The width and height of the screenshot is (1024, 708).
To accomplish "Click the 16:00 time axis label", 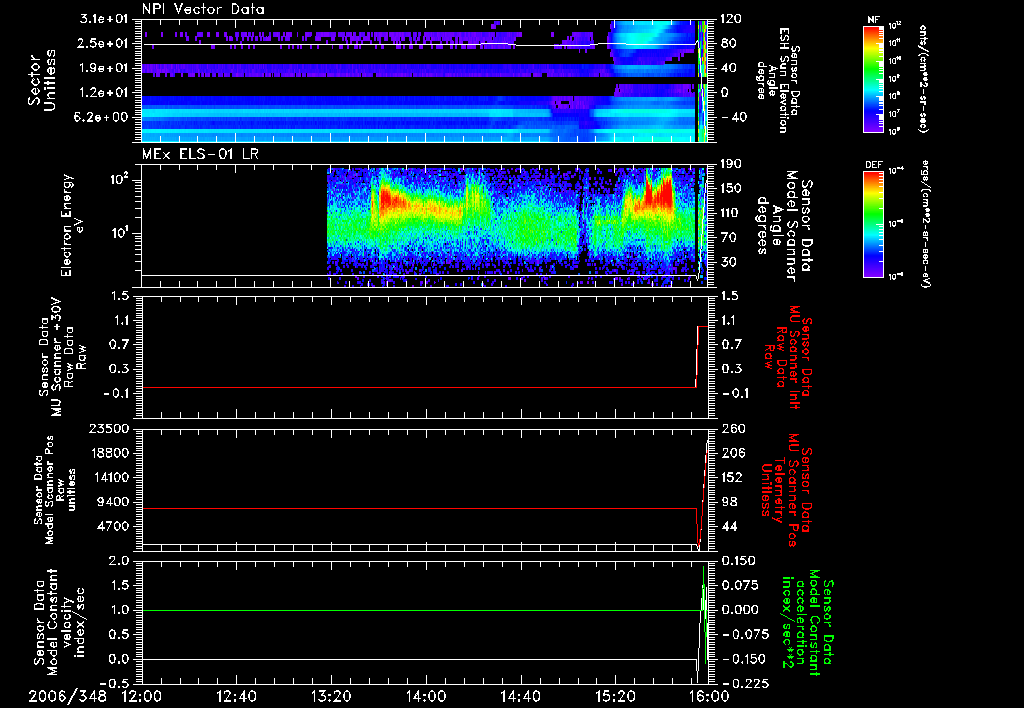I will tap(707, 694).
